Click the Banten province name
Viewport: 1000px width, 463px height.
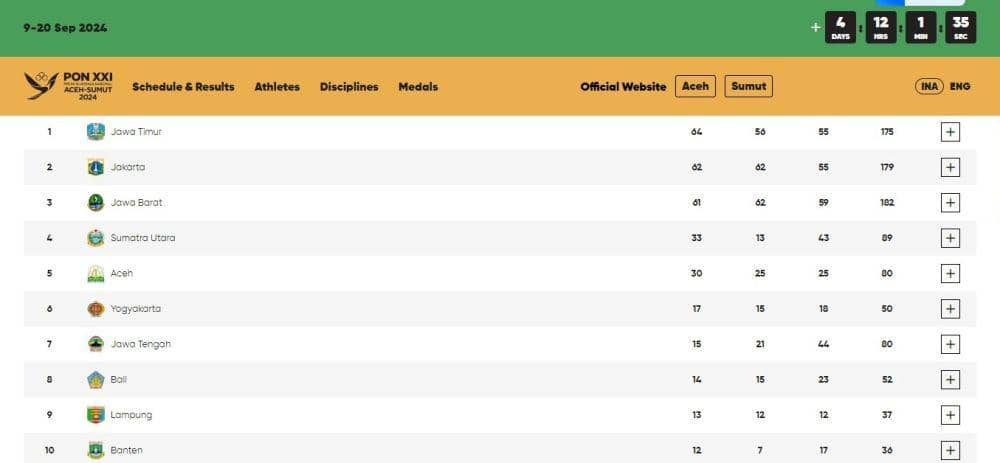coord(126,450)
